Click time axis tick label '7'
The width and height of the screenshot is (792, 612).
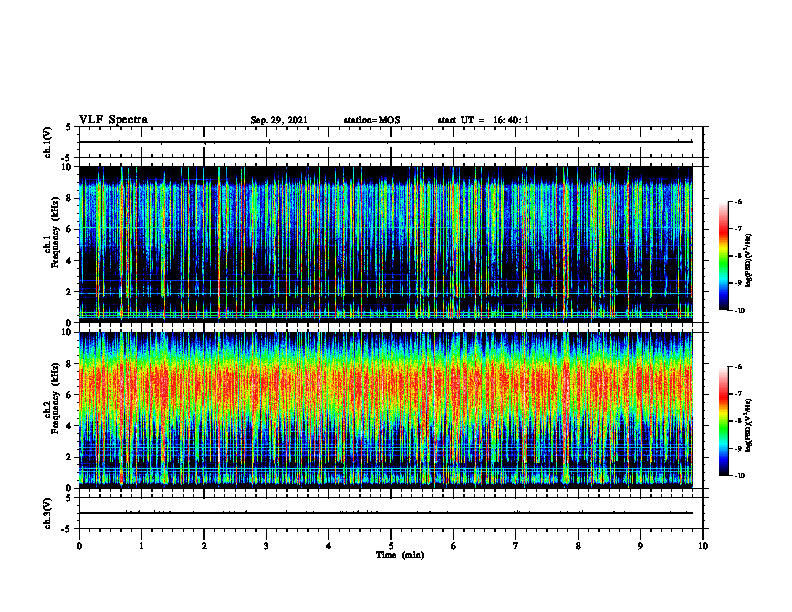click(x=516, y=546)
